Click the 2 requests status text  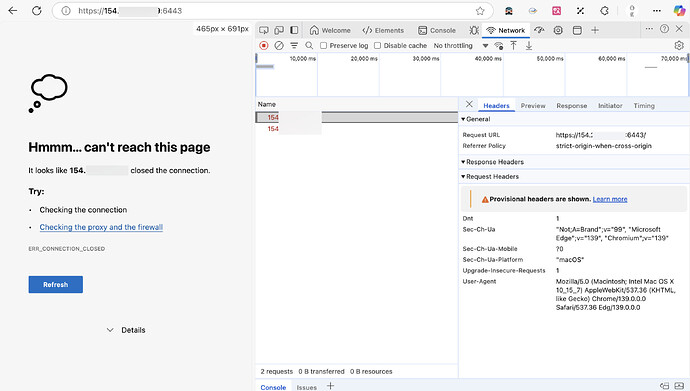[x=276, y=371]
